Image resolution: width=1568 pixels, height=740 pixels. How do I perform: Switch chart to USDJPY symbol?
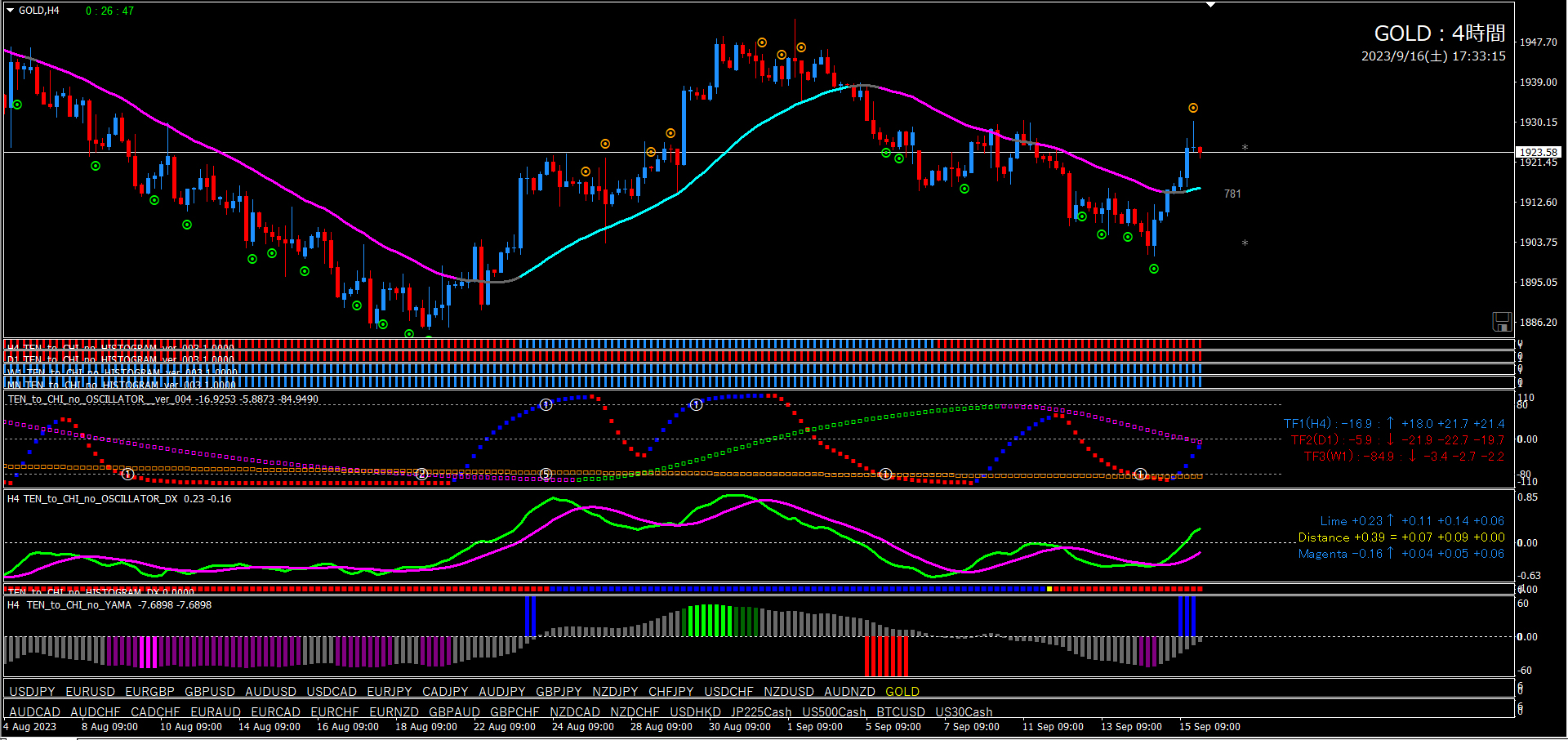(32, 692)
